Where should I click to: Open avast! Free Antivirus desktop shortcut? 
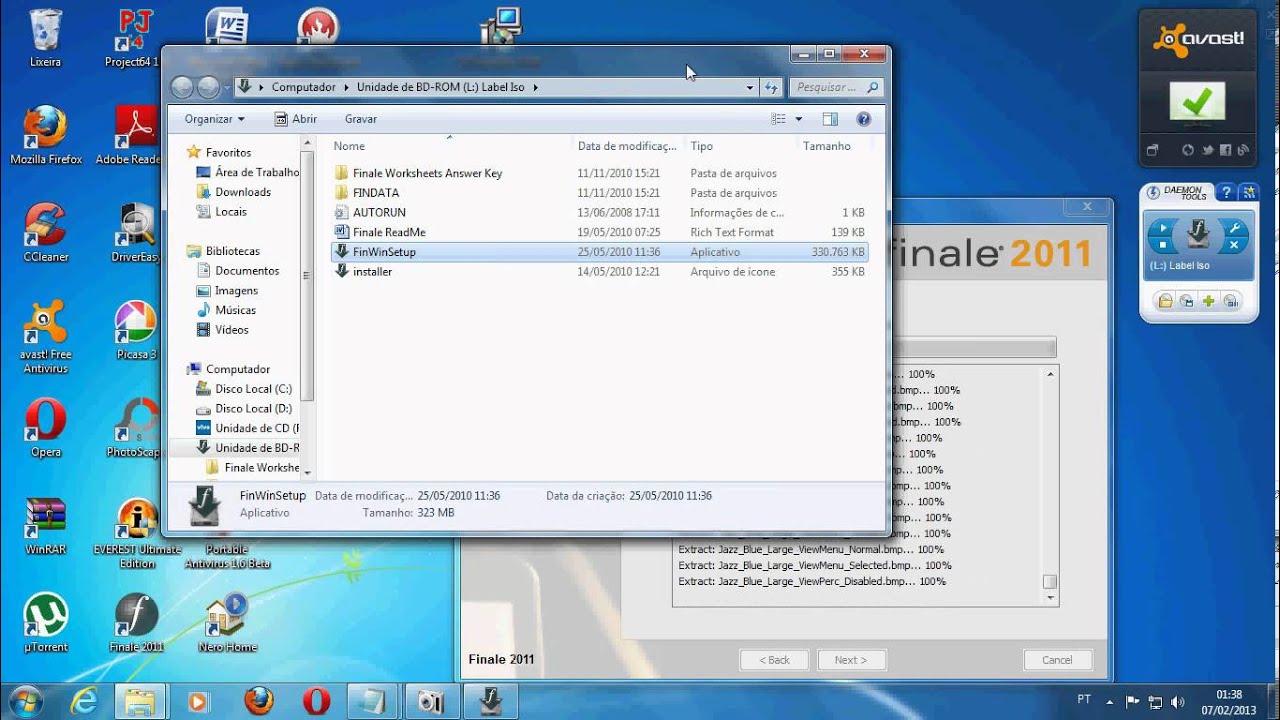click(x=46, y=338)
